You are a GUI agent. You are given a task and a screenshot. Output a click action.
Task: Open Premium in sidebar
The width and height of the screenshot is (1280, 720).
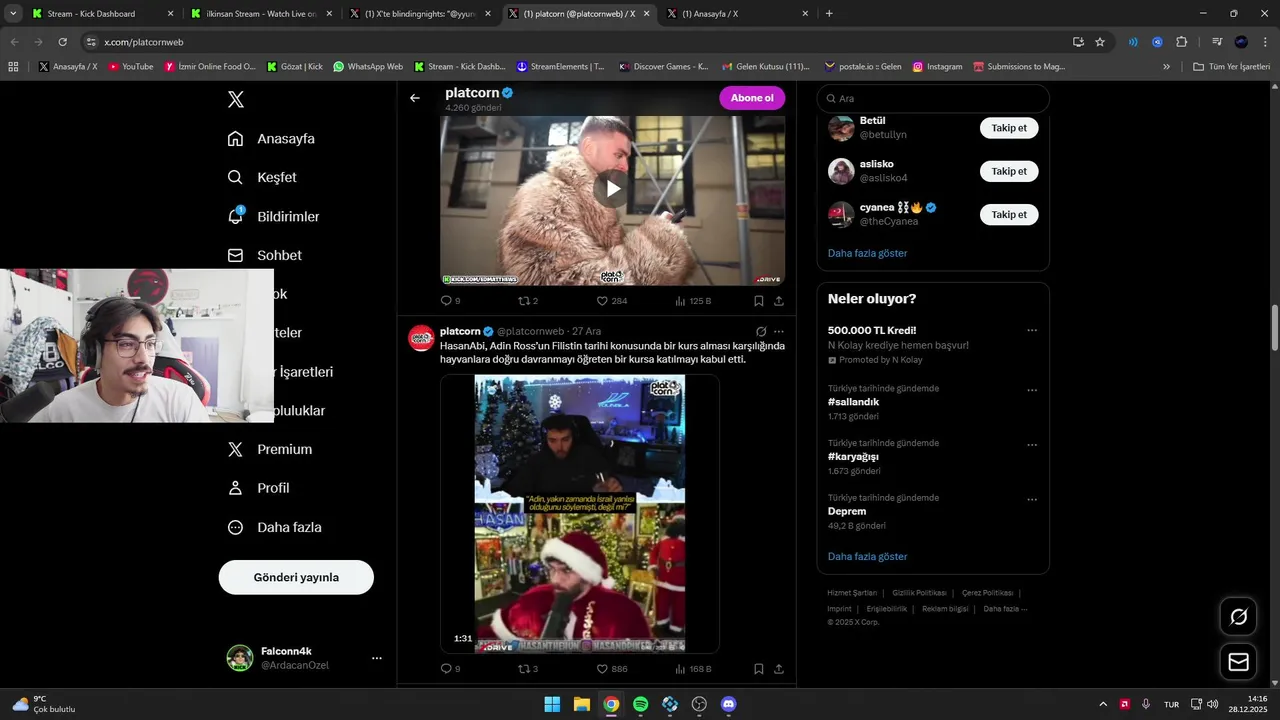click(x=270, y=449)
